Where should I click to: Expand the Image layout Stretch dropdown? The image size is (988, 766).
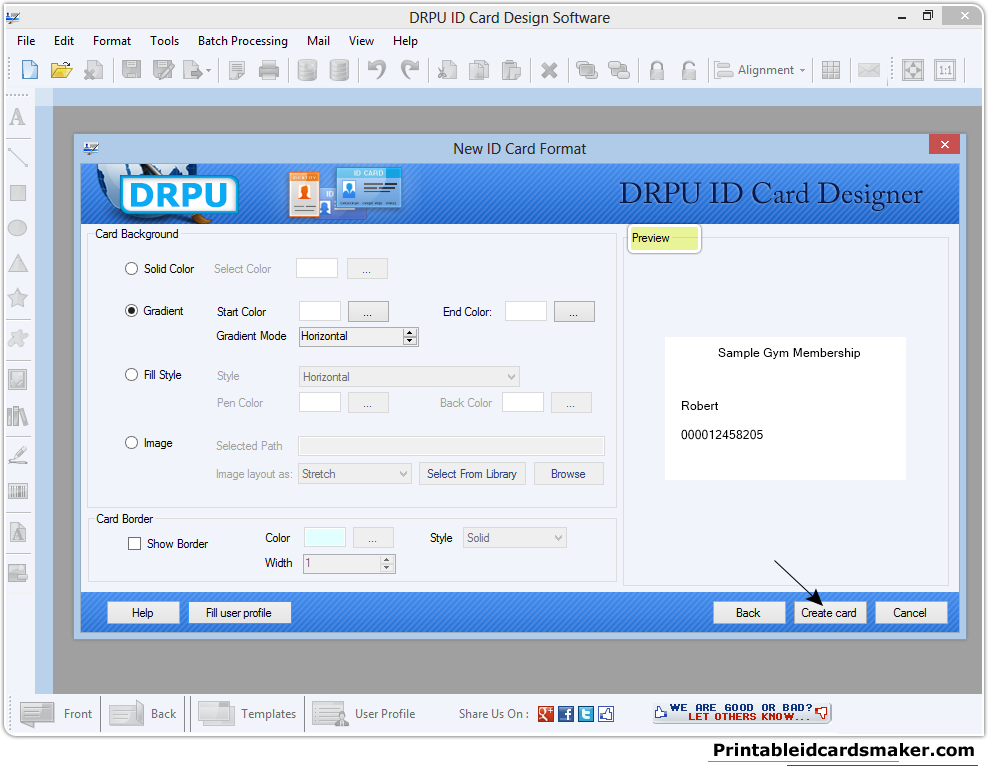[355, 474]
